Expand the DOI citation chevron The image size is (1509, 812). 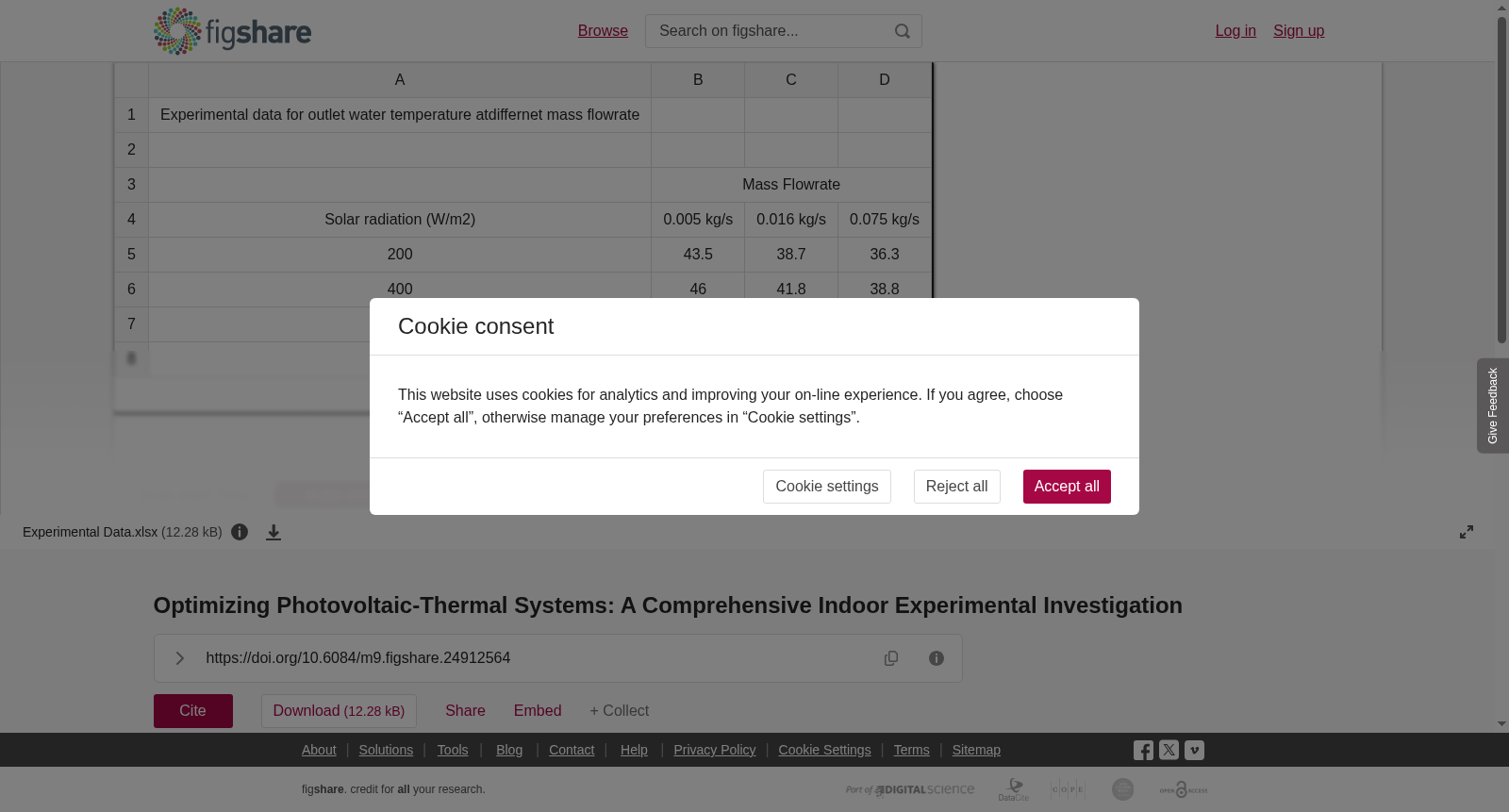point(179,658)
